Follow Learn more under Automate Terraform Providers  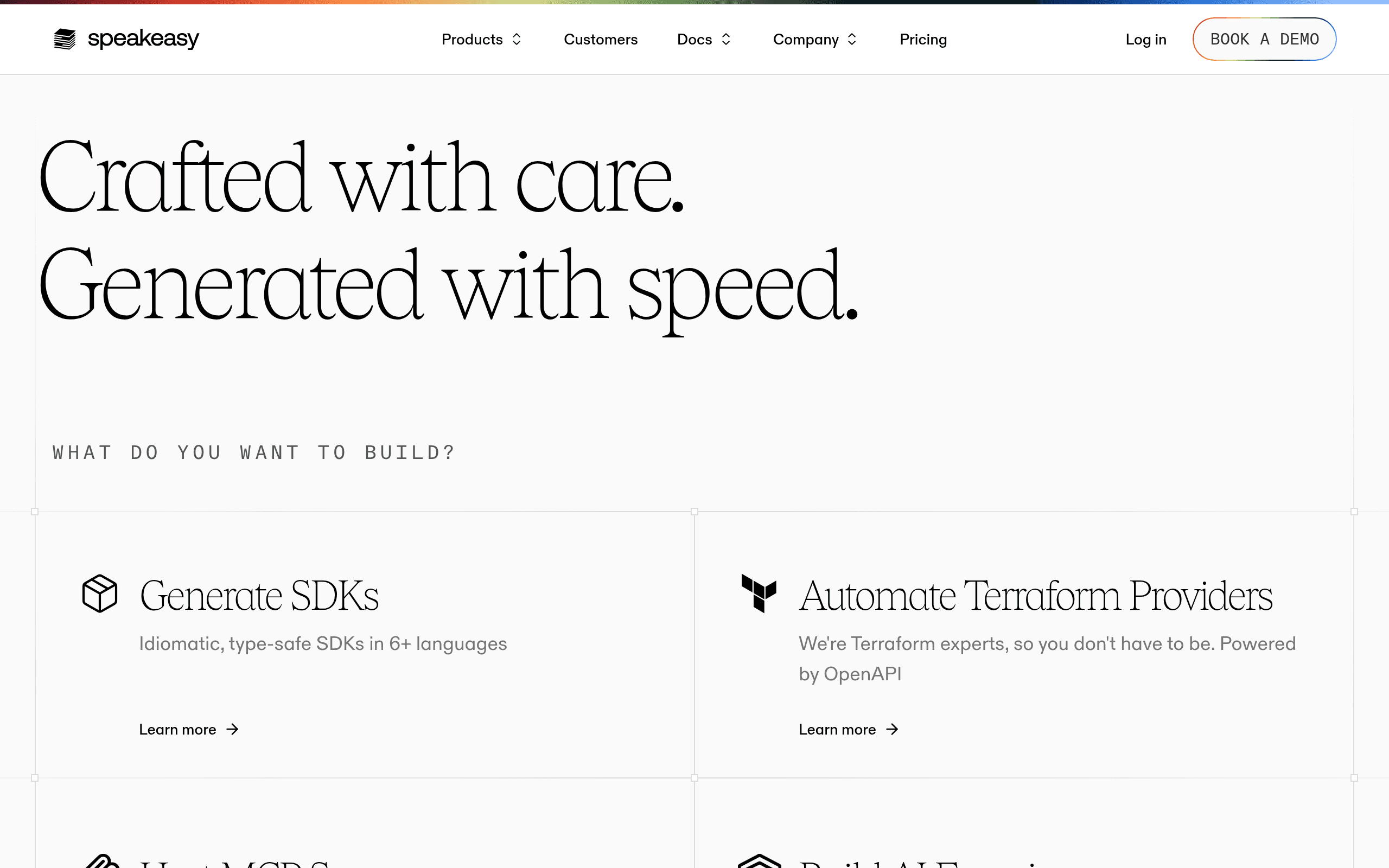837,729
